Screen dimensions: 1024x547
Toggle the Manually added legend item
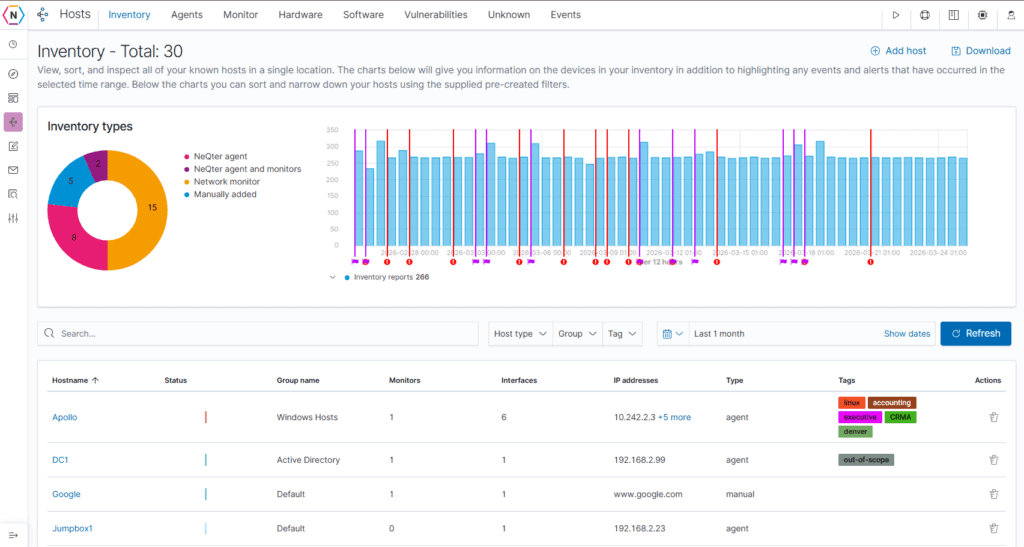tap(224, 194)
